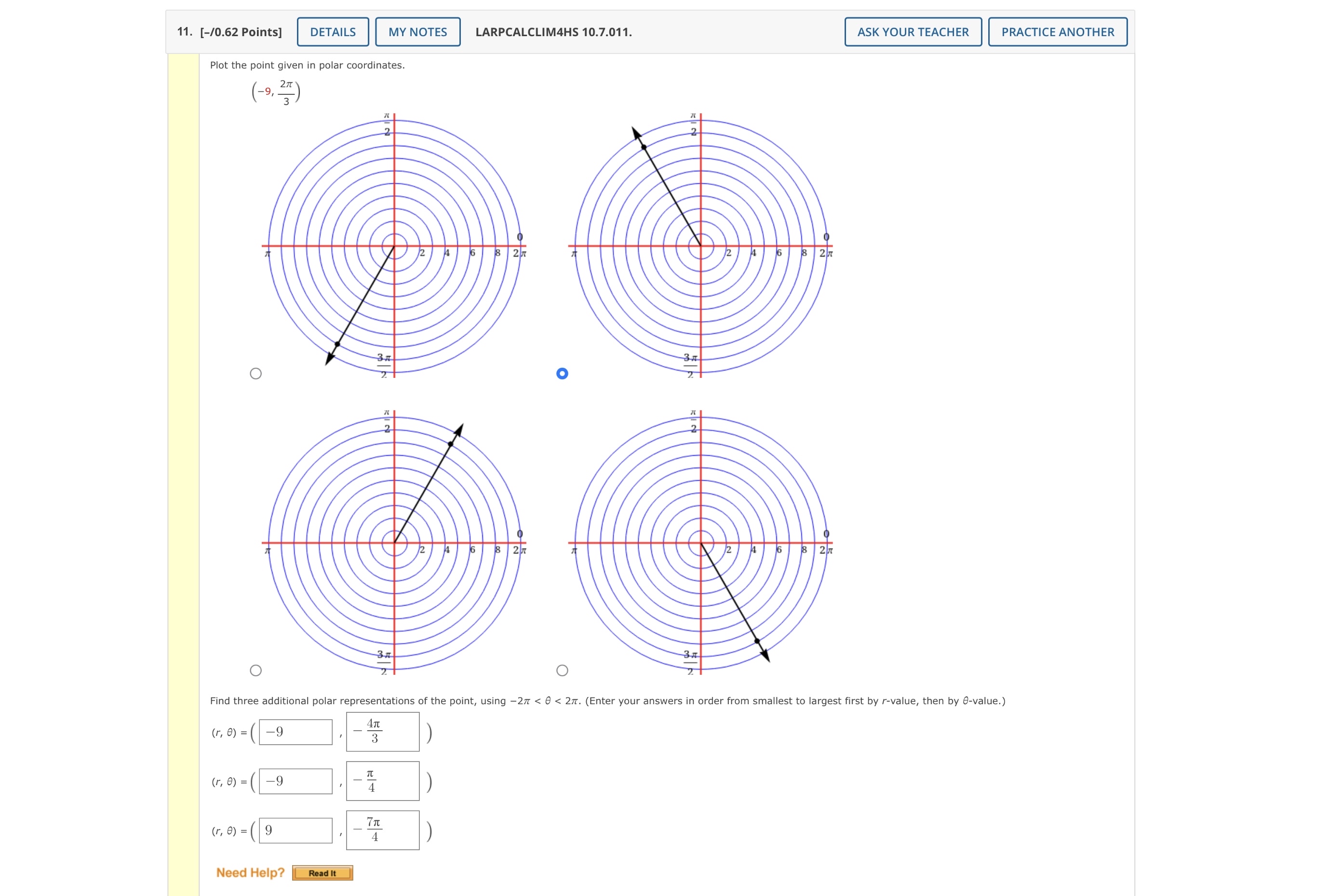The image size is (1317, 896).
Task: Edit theta field containing −7π/4
Action: pyautogui.click(x=383, y=830)
